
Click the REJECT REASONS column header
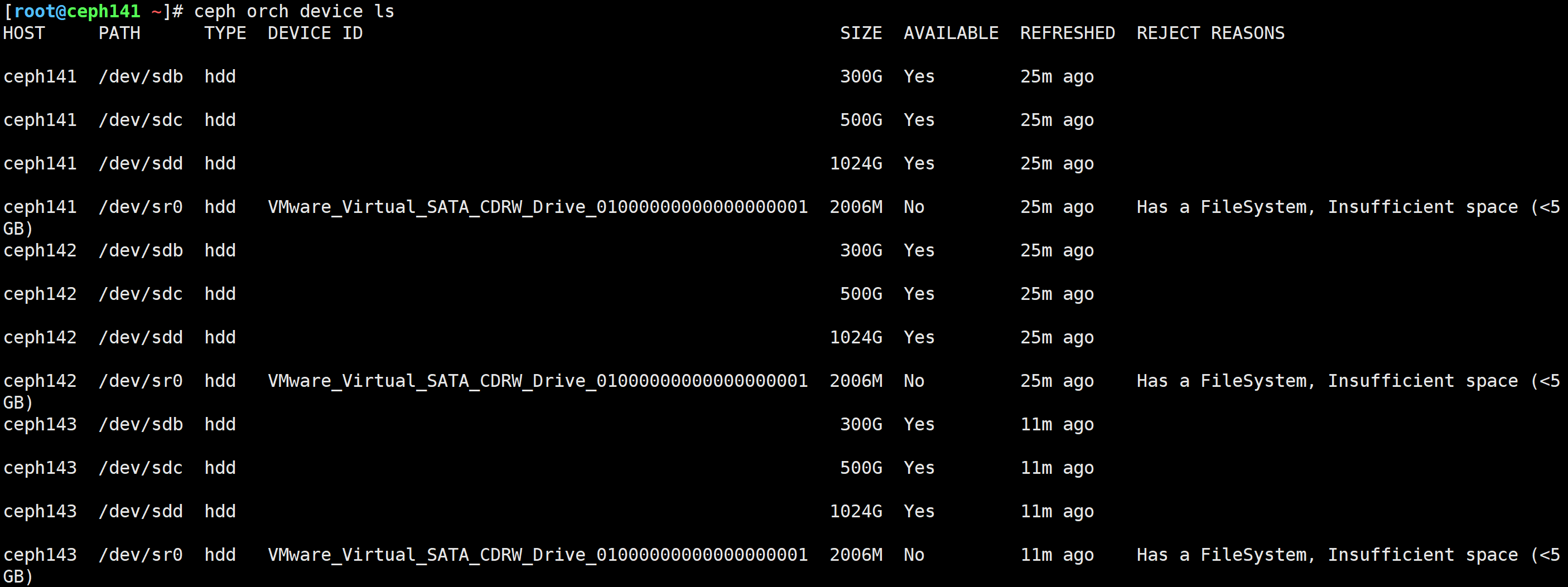coord(1210,33)
